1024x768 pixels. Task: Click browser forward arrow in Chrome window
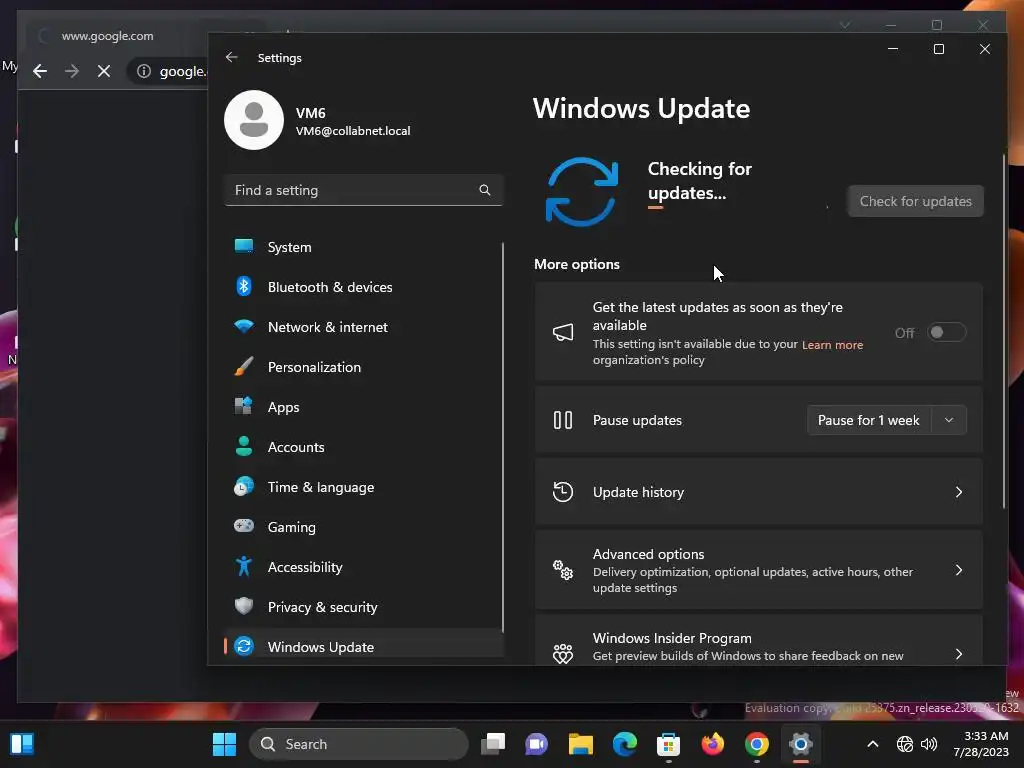click(x=72, y=71)
